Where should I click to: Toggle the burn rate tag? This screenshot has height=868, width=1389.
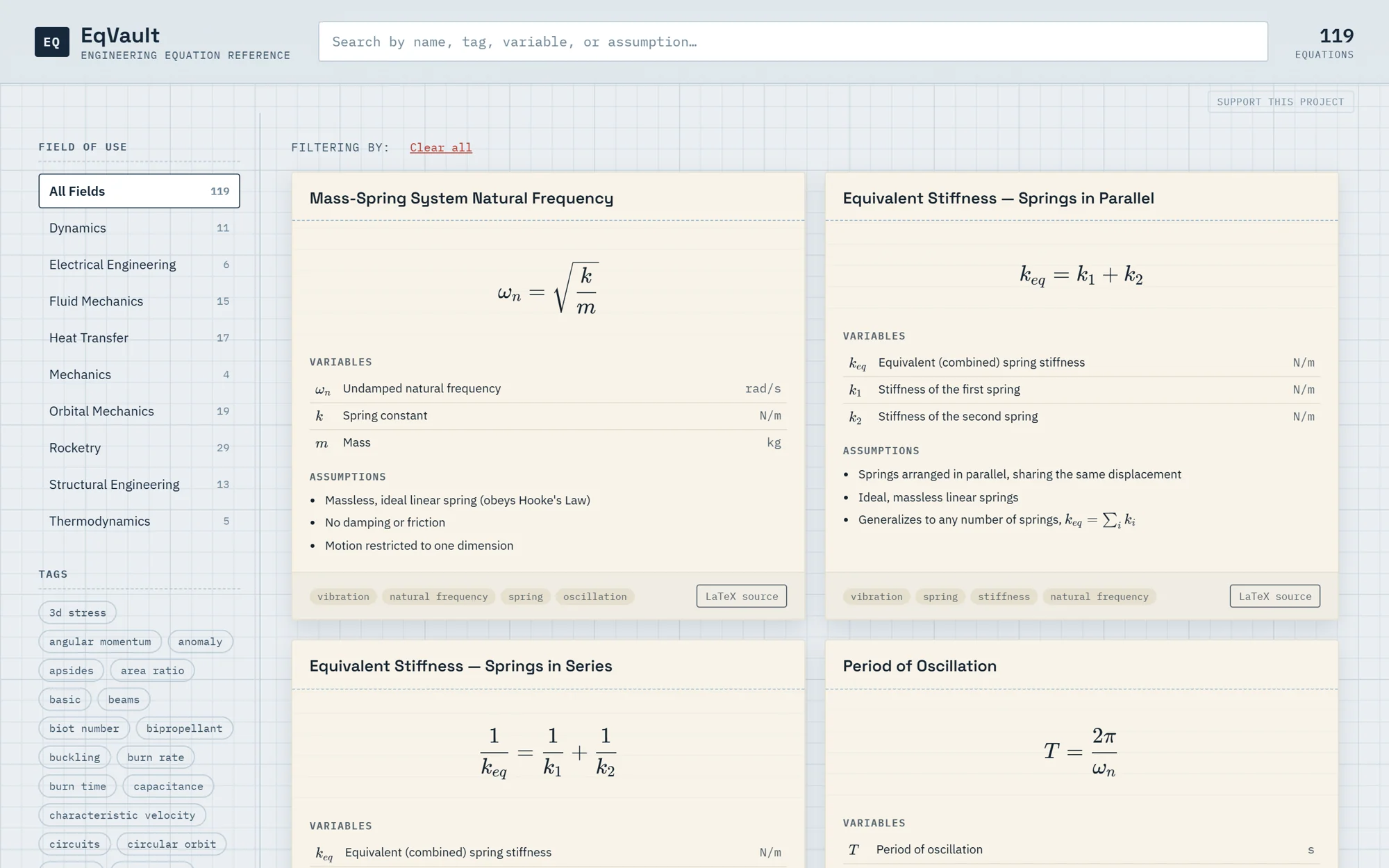coord(156,758)
